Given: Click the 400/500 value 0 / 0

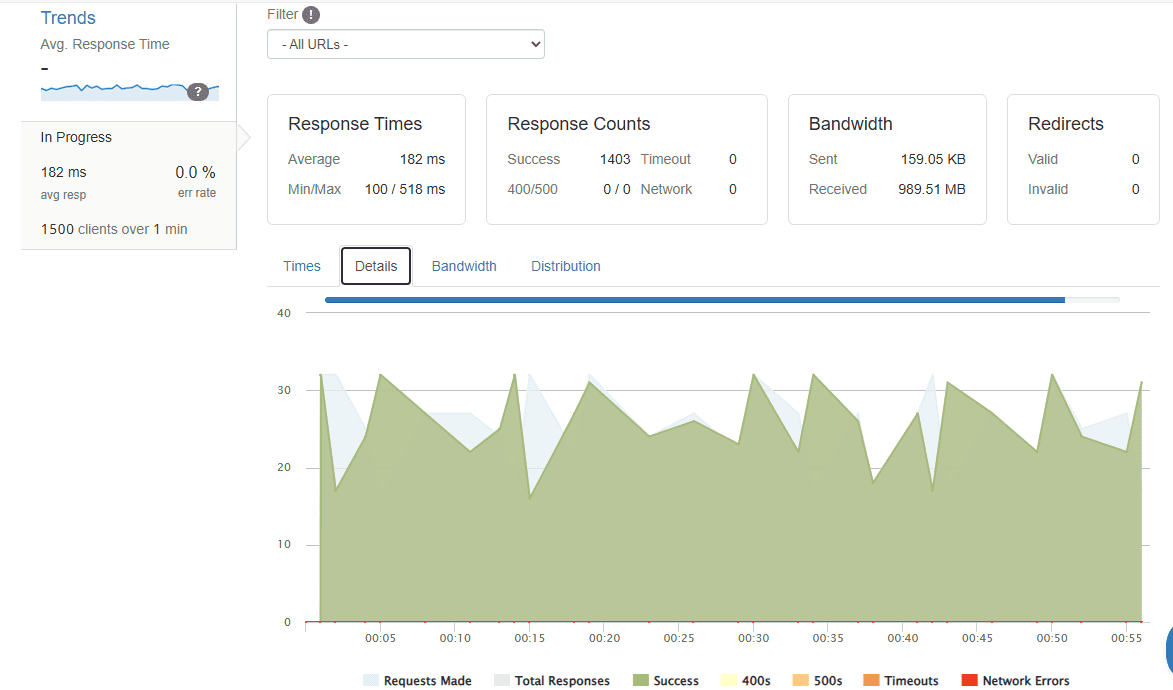Looking at the screenshot, I should coord(616,189).
